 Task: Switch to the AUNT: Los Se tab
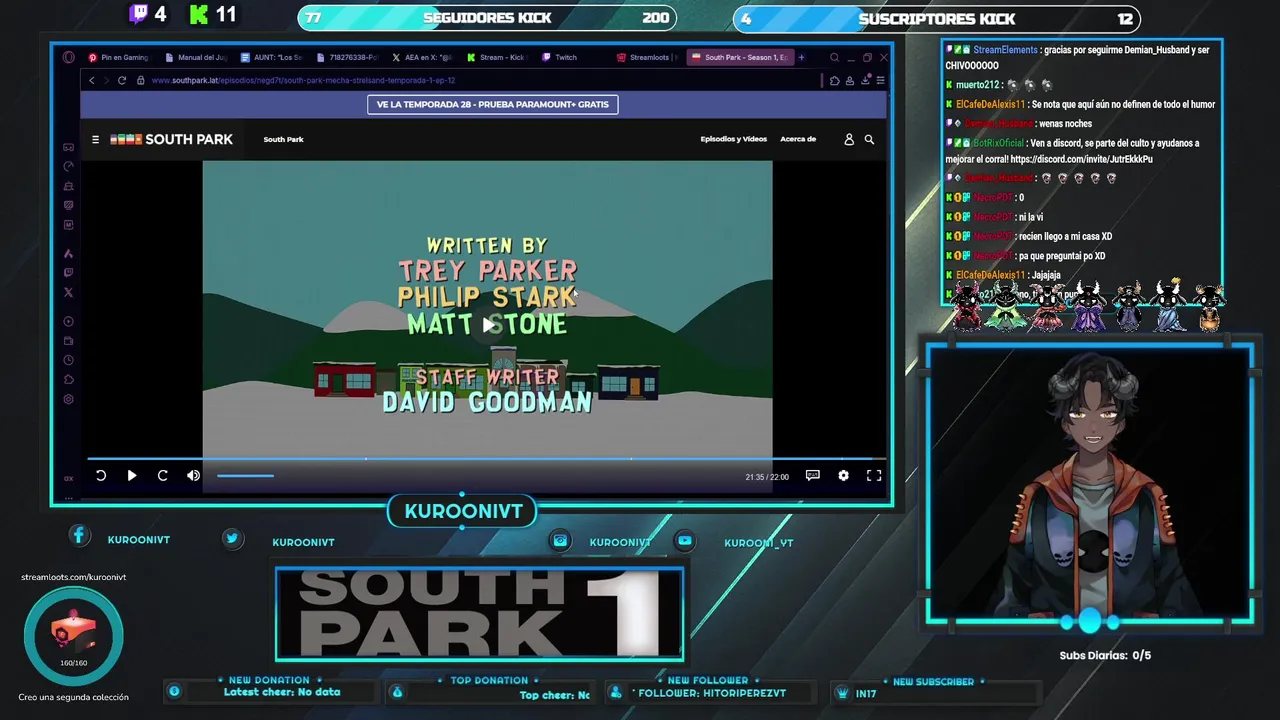272,57
